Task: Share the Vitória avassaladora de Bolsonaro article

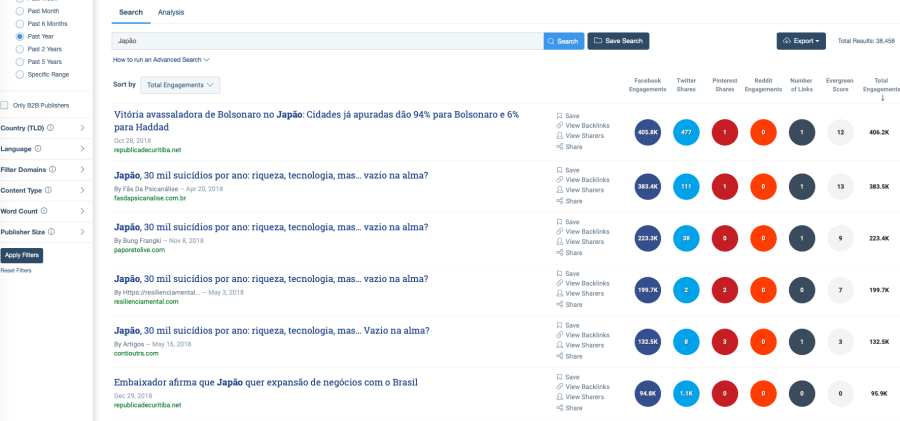Action: pyautogui.click(x=569, y=146)
